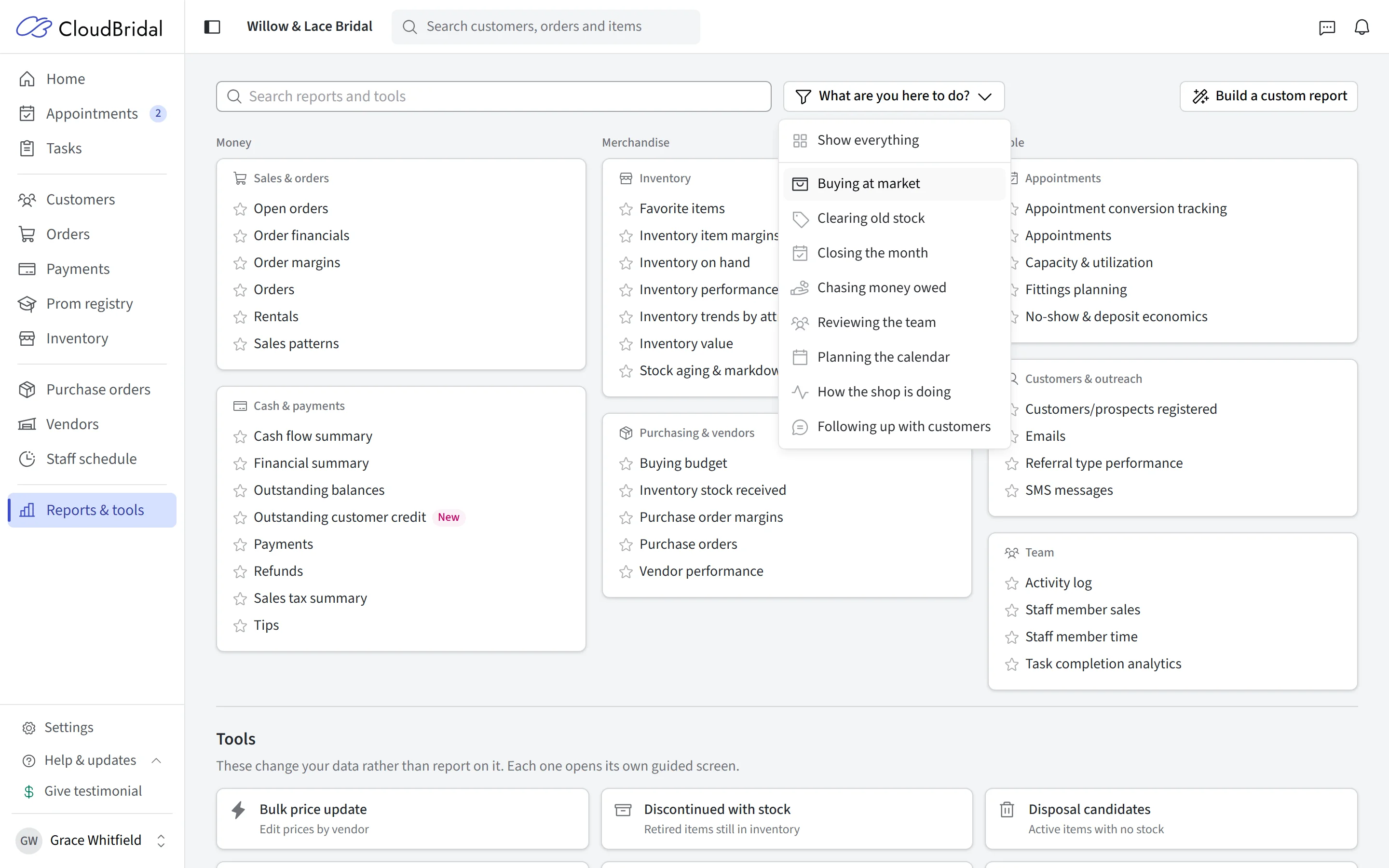The width and height of the screenshot is (1389, 868).
Task: Open Grace Whitfield account switcher
Action: point(92,841)
